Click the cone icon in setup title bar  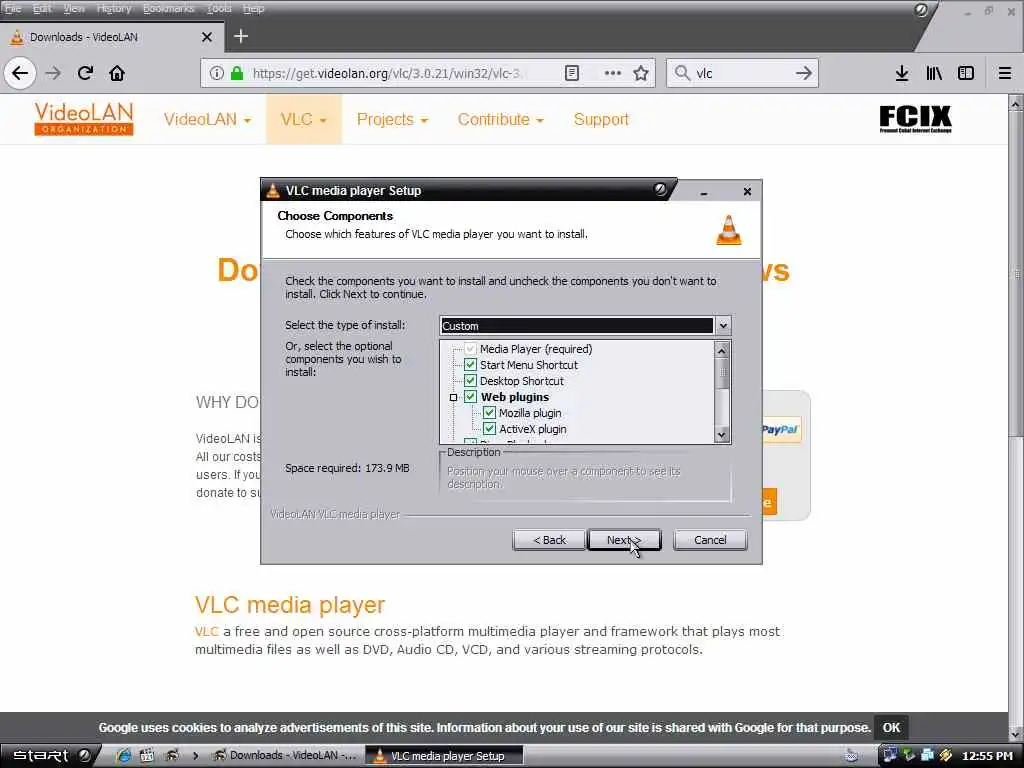coord(273,191)
